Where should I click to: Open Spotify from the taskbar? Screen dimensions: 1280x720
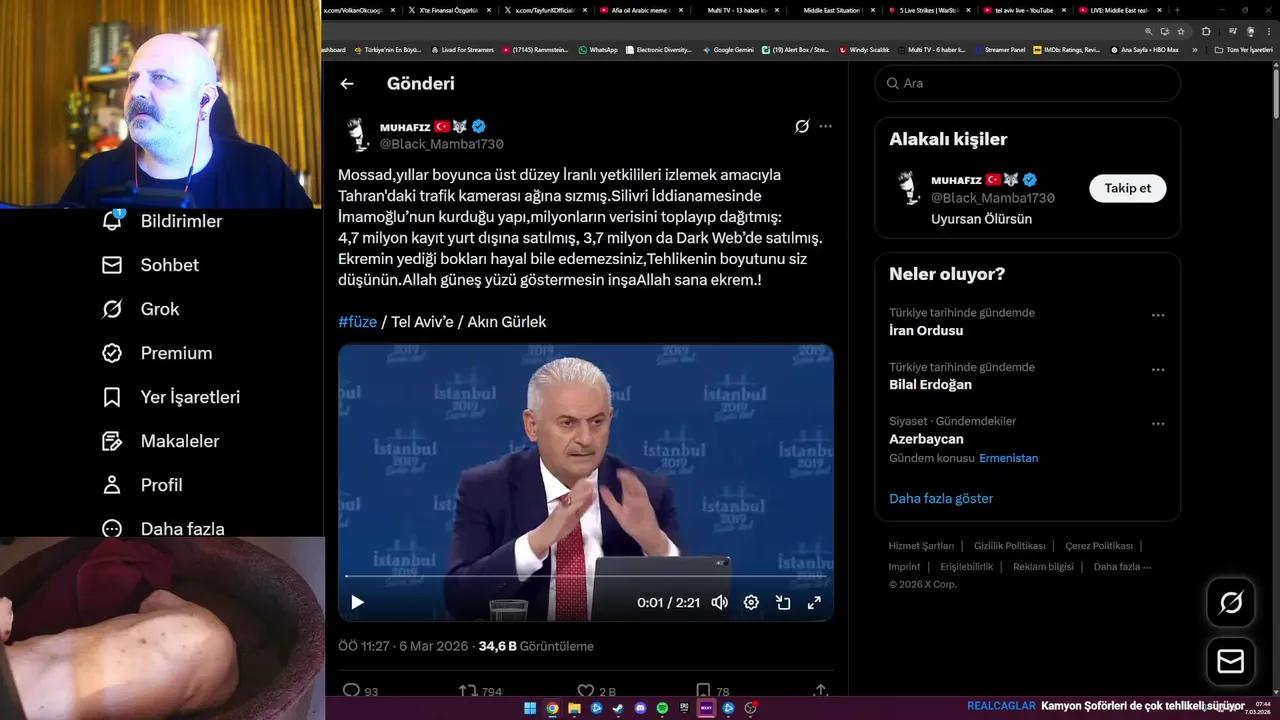click(662, 708)
